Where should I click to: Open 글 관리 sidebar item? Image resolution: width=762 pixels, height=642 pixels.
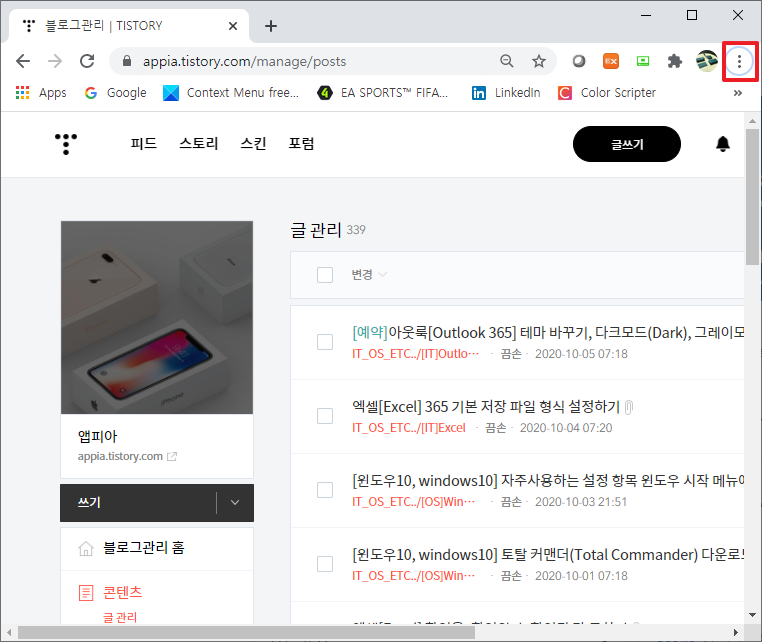point(120,618)
